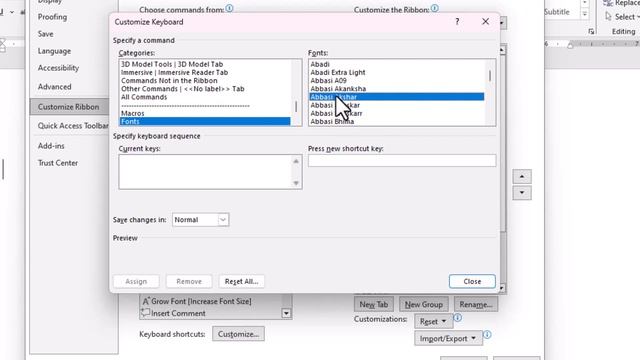
Task: Click info icon next to Reset button
Action: click(458, 318)
